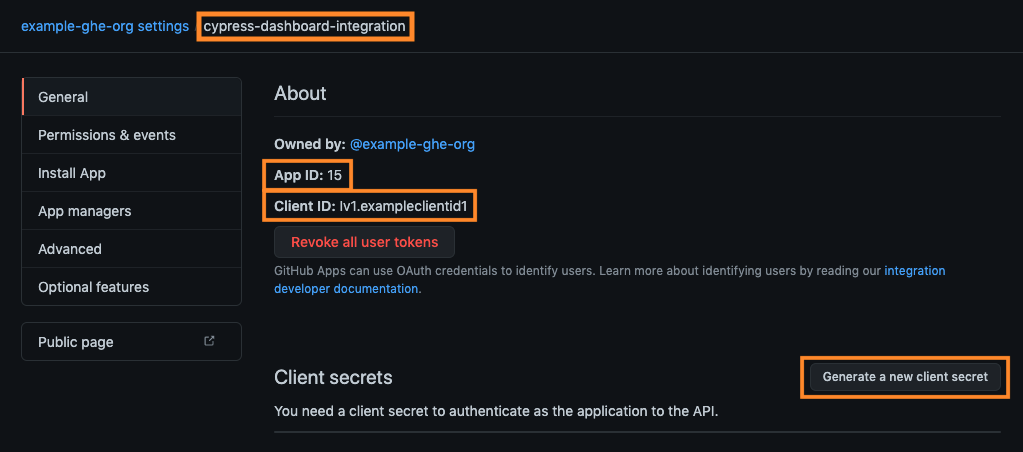This screenshot has width=1023, height=452.
Task: Click the "Owned by:" label
Action: pyautogui.click(x=310, y=144)
